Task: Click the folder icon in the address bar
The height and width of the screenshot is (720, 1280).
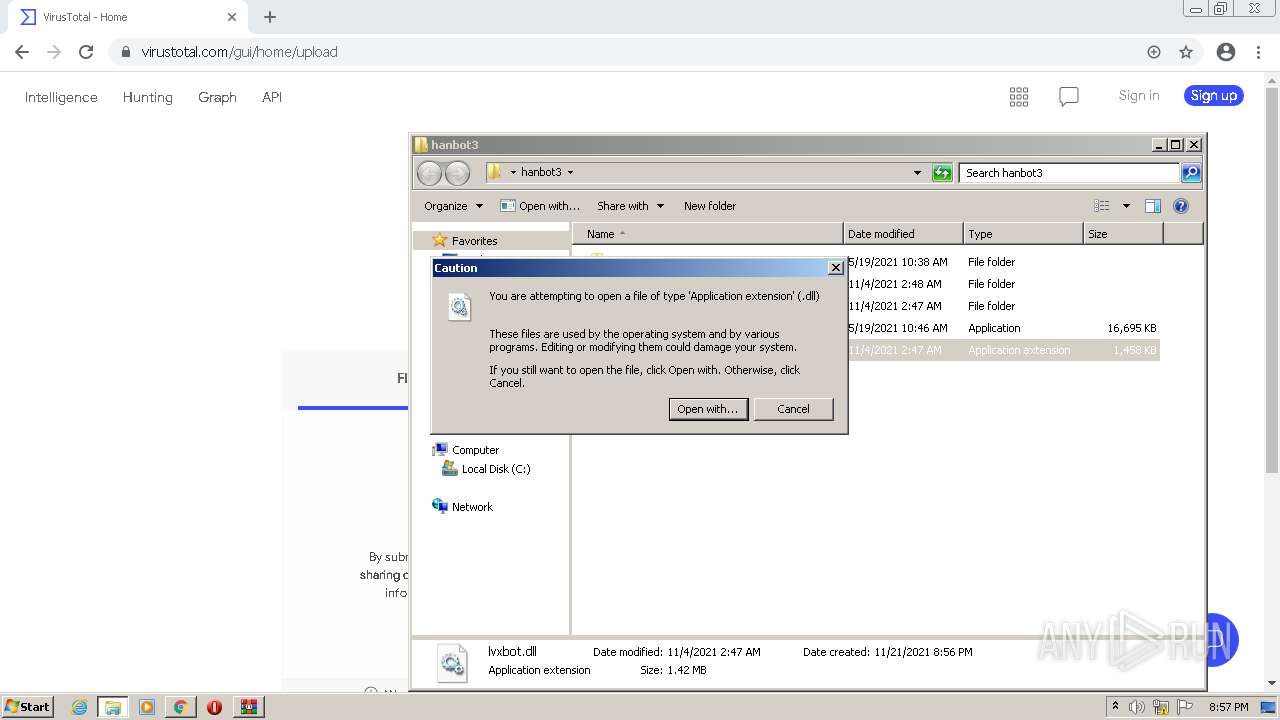Action: 494,172
